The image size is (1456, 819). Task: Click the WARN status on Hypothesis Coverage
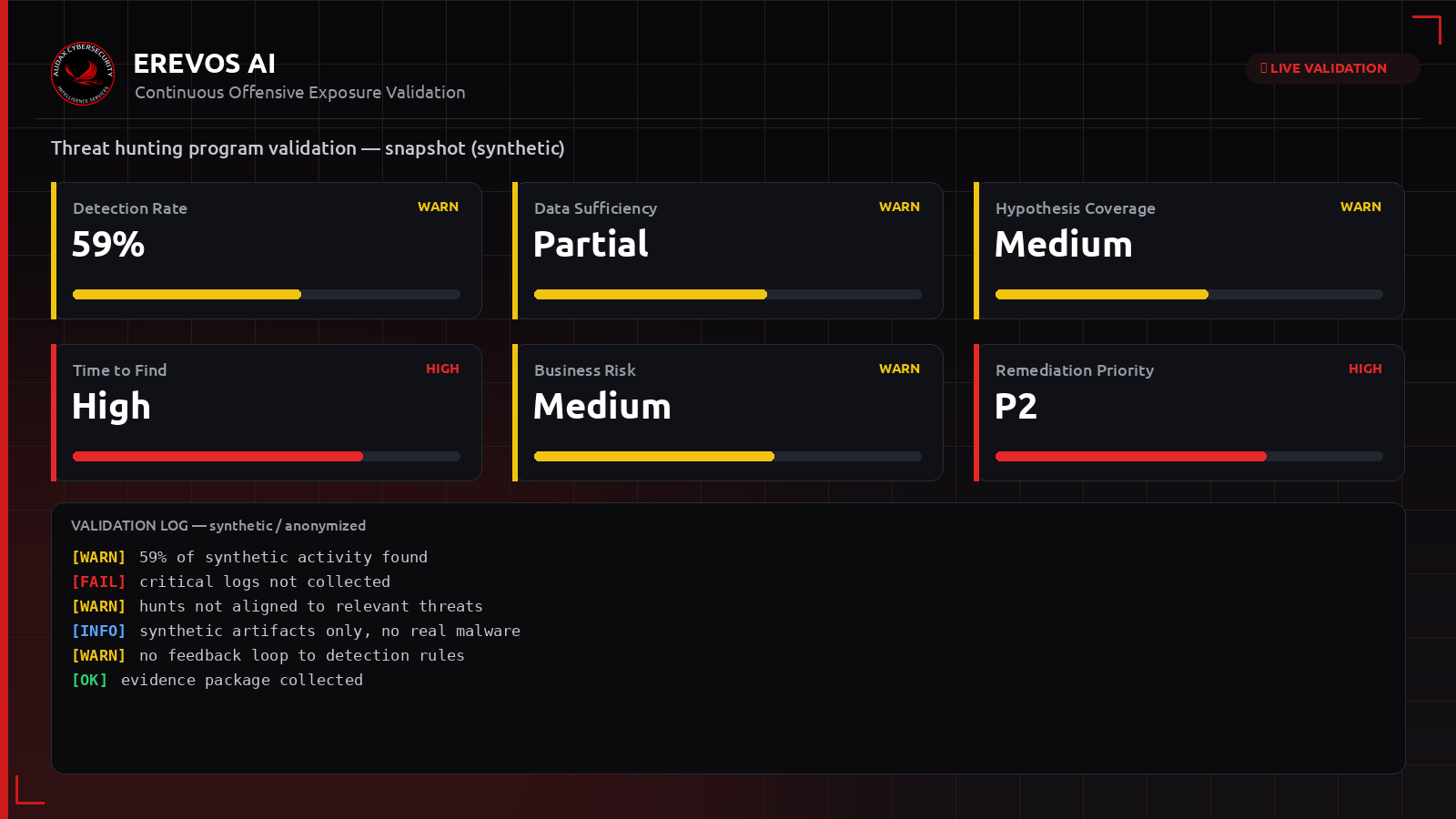[1360, 207]
